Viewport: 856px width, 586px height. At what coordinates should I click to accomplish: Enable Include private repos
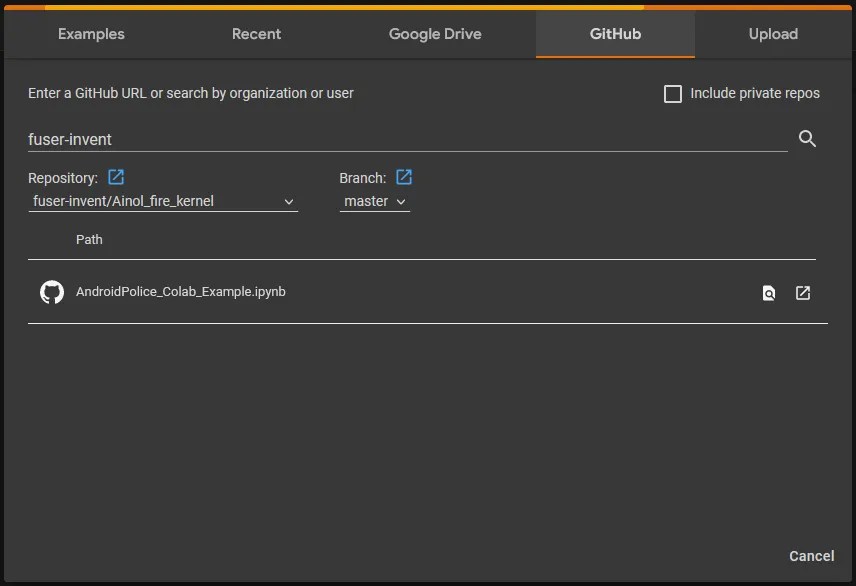pyautogui.click(x=673, y=93)
